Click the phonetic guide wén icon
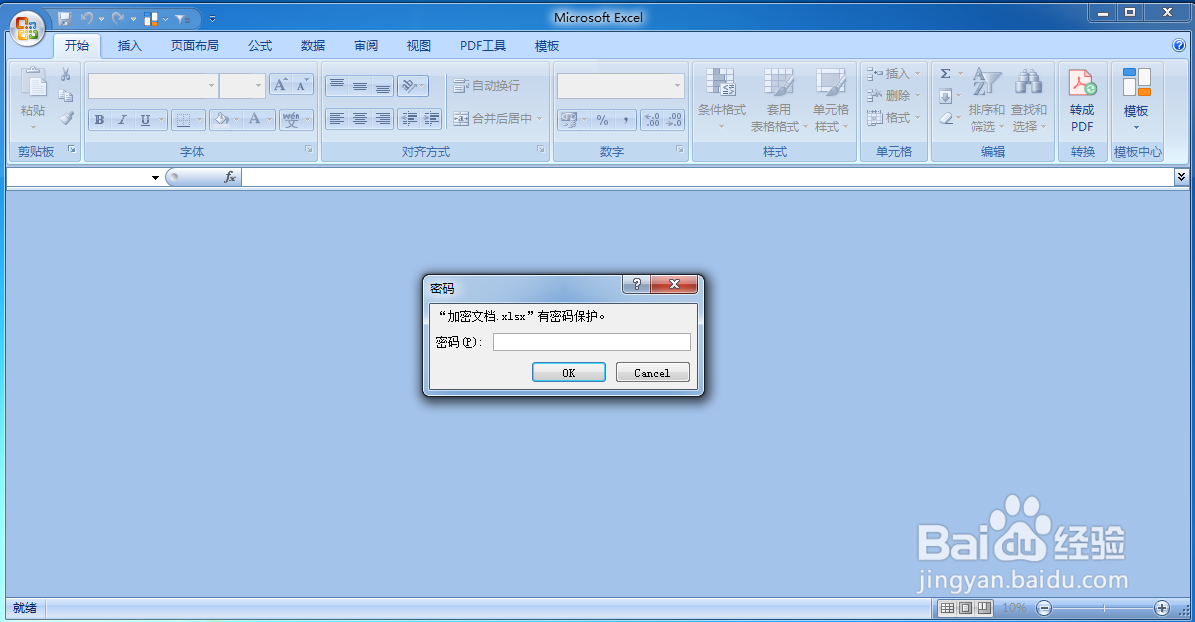Image resolution: width=1195 pixels, height=622 pixels. (x=291, y=120)
